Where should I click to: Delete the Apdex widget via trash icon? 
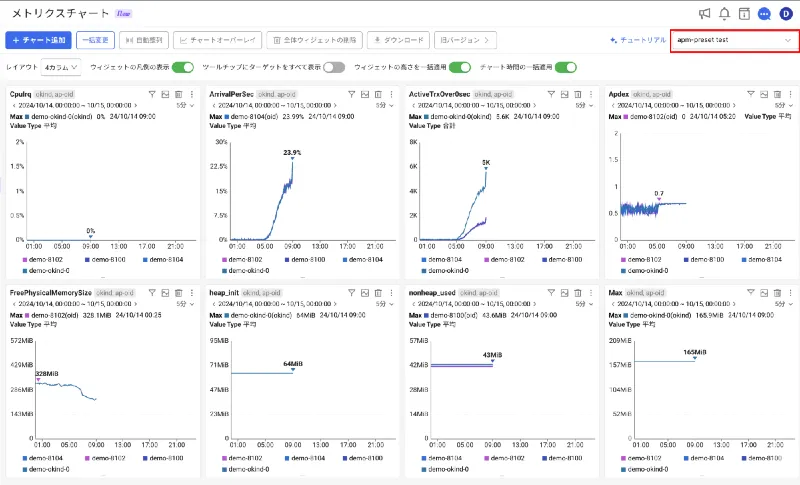[777, 94]
